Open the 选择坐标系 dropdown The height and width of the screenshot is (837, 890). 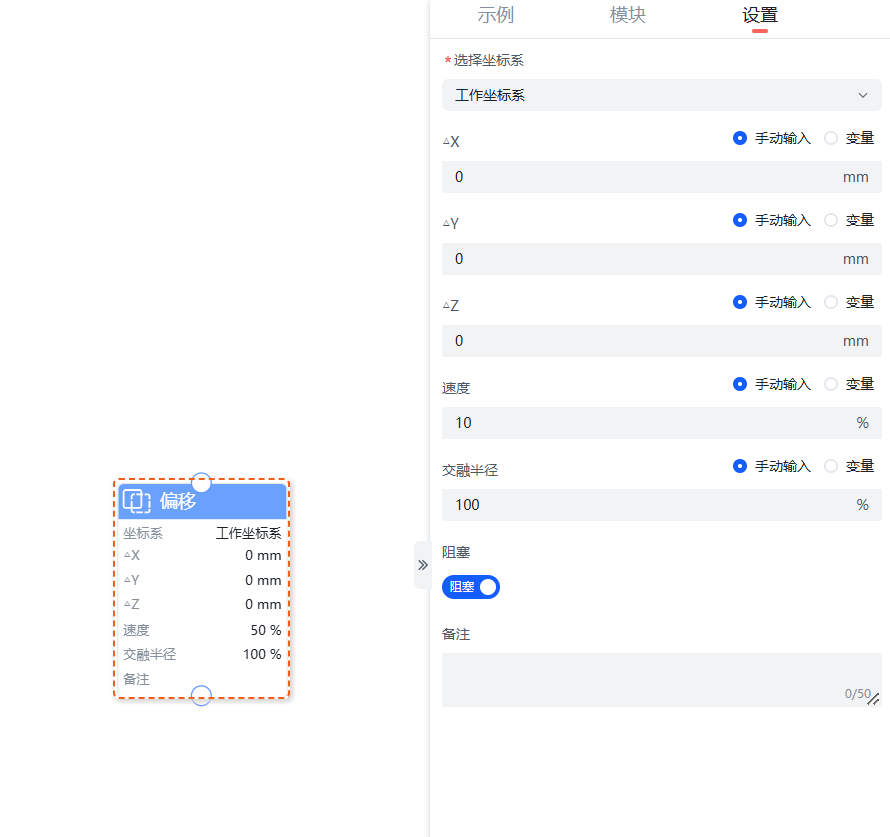(x=660, y=95)
